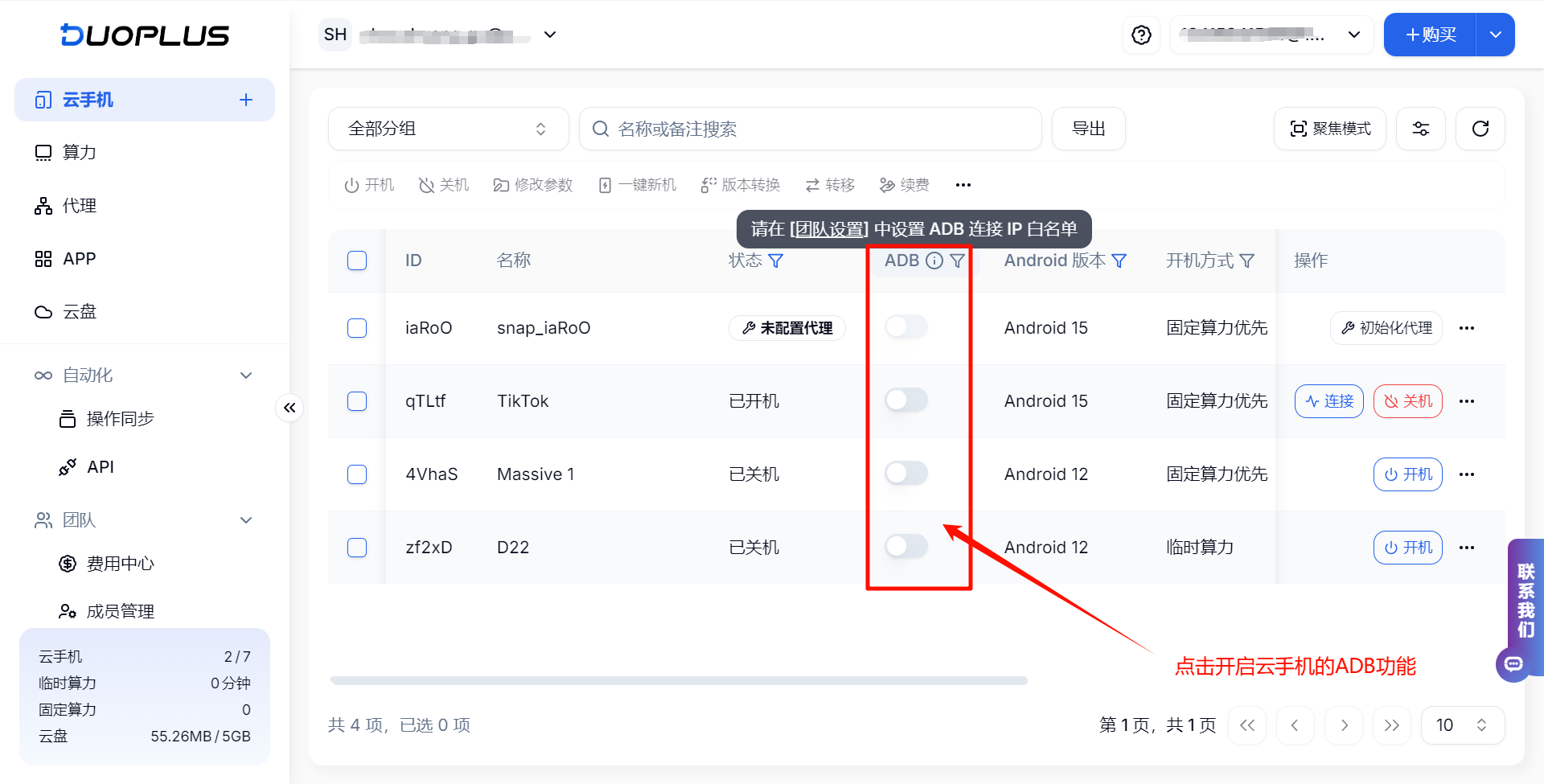Viewport: 1544px width, 784px height.
Task: Filter the 状态 column with funnel icon
Action: tap(776, 261)
